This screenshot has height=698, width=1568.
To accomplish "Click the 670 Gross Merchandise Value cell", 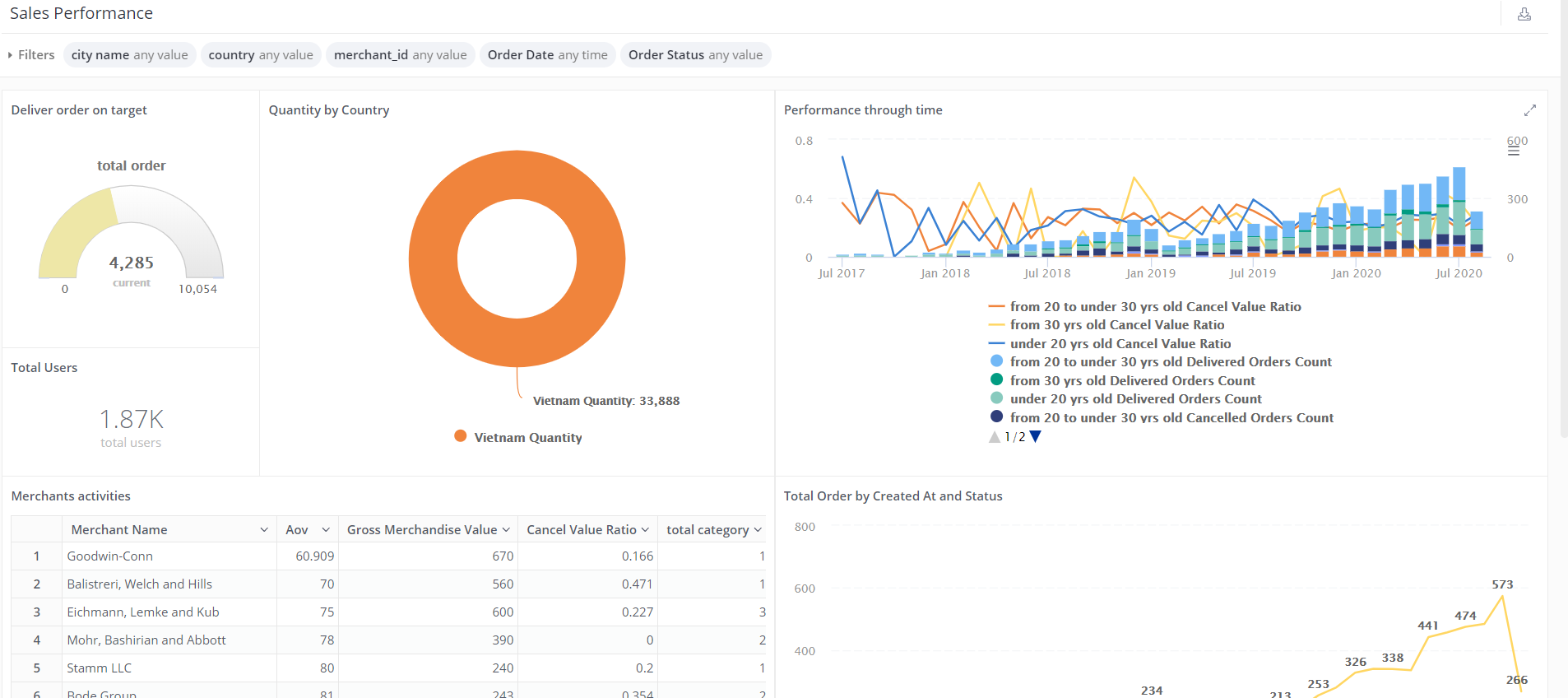I will pyautogui.click(x=429, y=556).
